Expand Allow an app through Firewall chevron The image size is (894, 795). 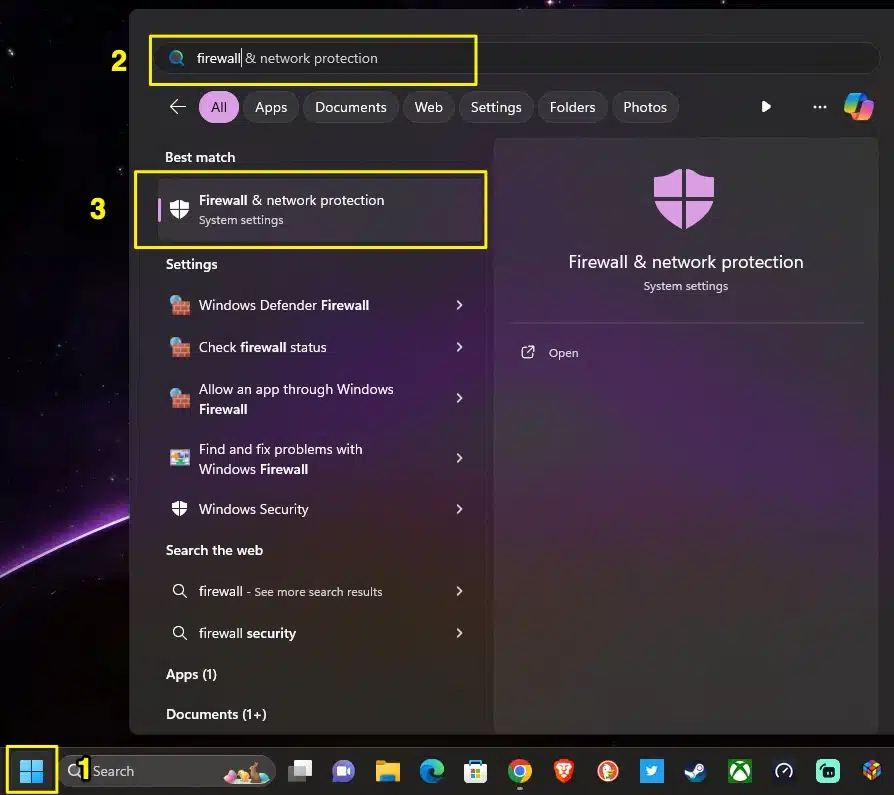pyautogui.click(x=459, y=398)
